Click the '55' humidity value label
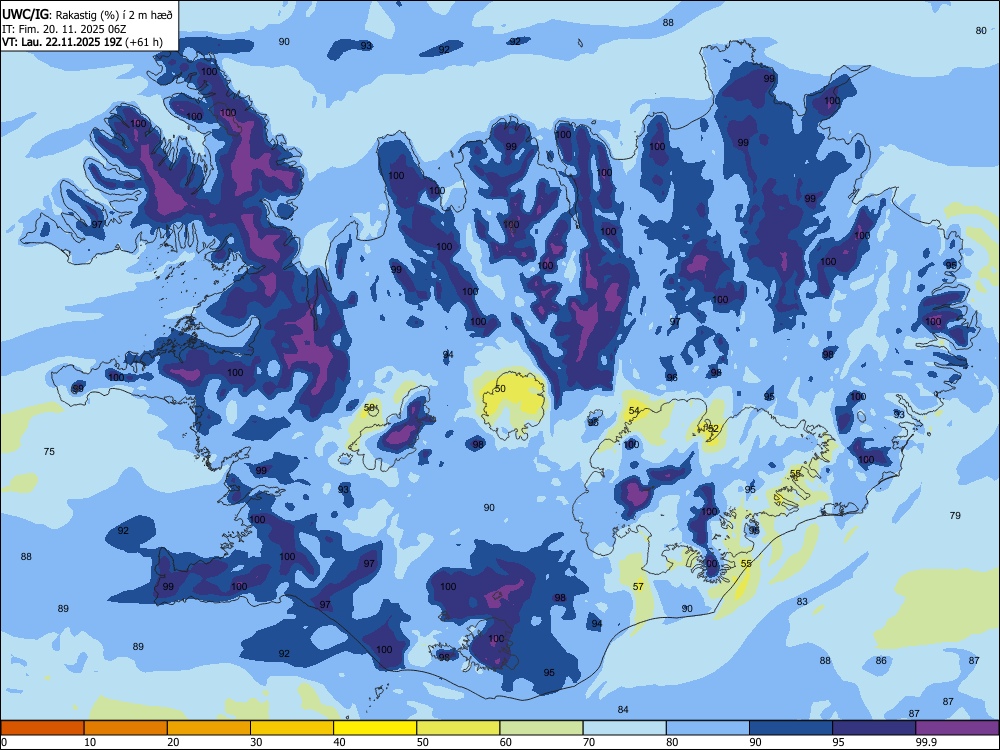 (x=746, y=564)
